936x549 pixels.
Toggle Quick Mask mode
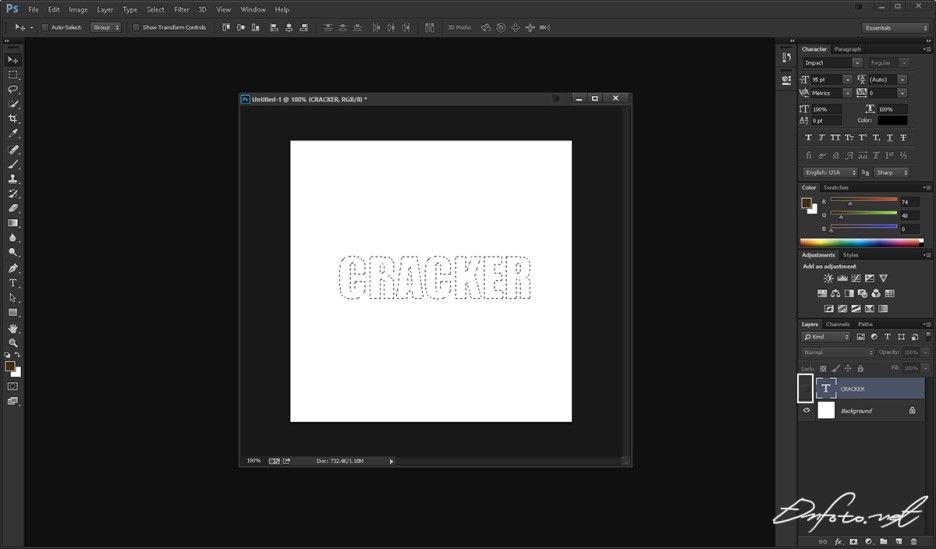click(x=13, y=386)
